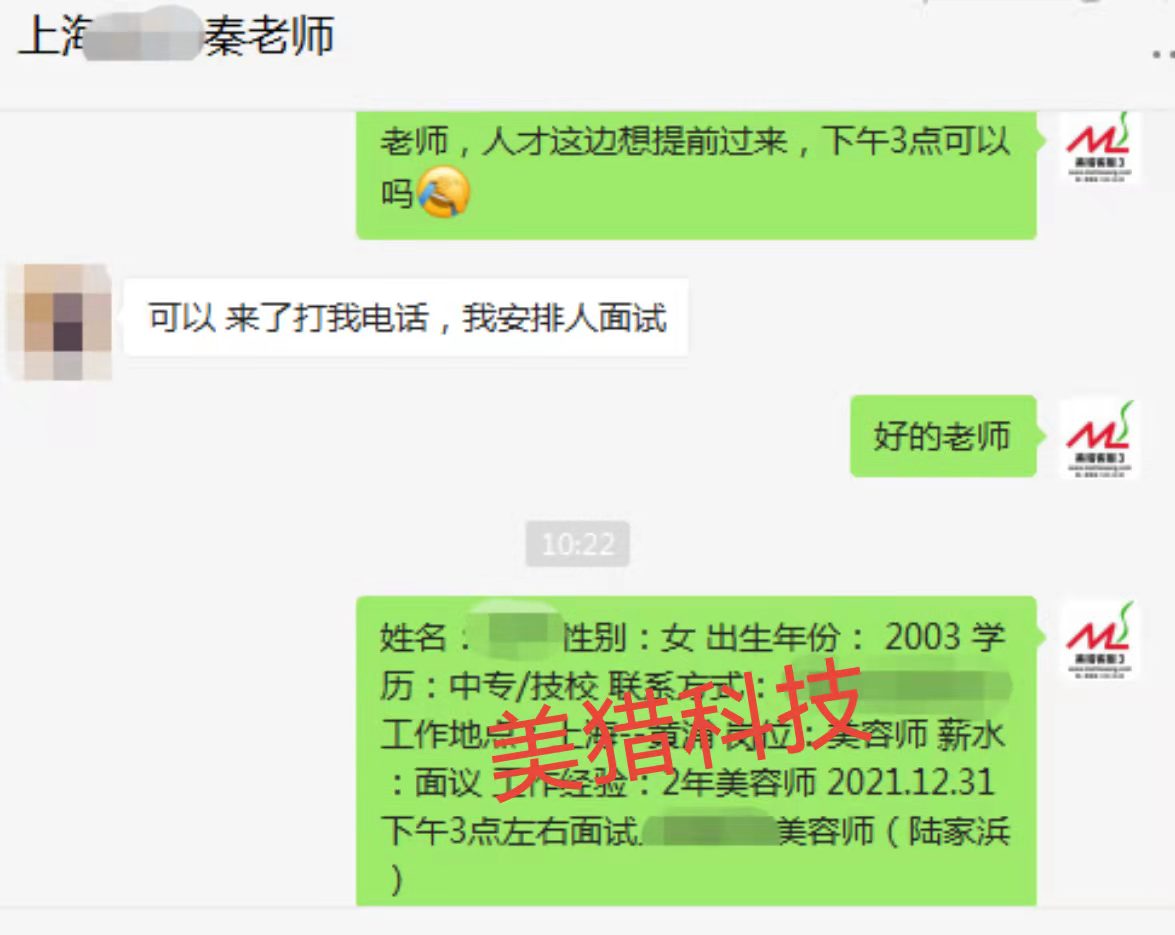Click the 陆家浜 location text
This screenshot has height=935, width=1175.
click(960, 832)
